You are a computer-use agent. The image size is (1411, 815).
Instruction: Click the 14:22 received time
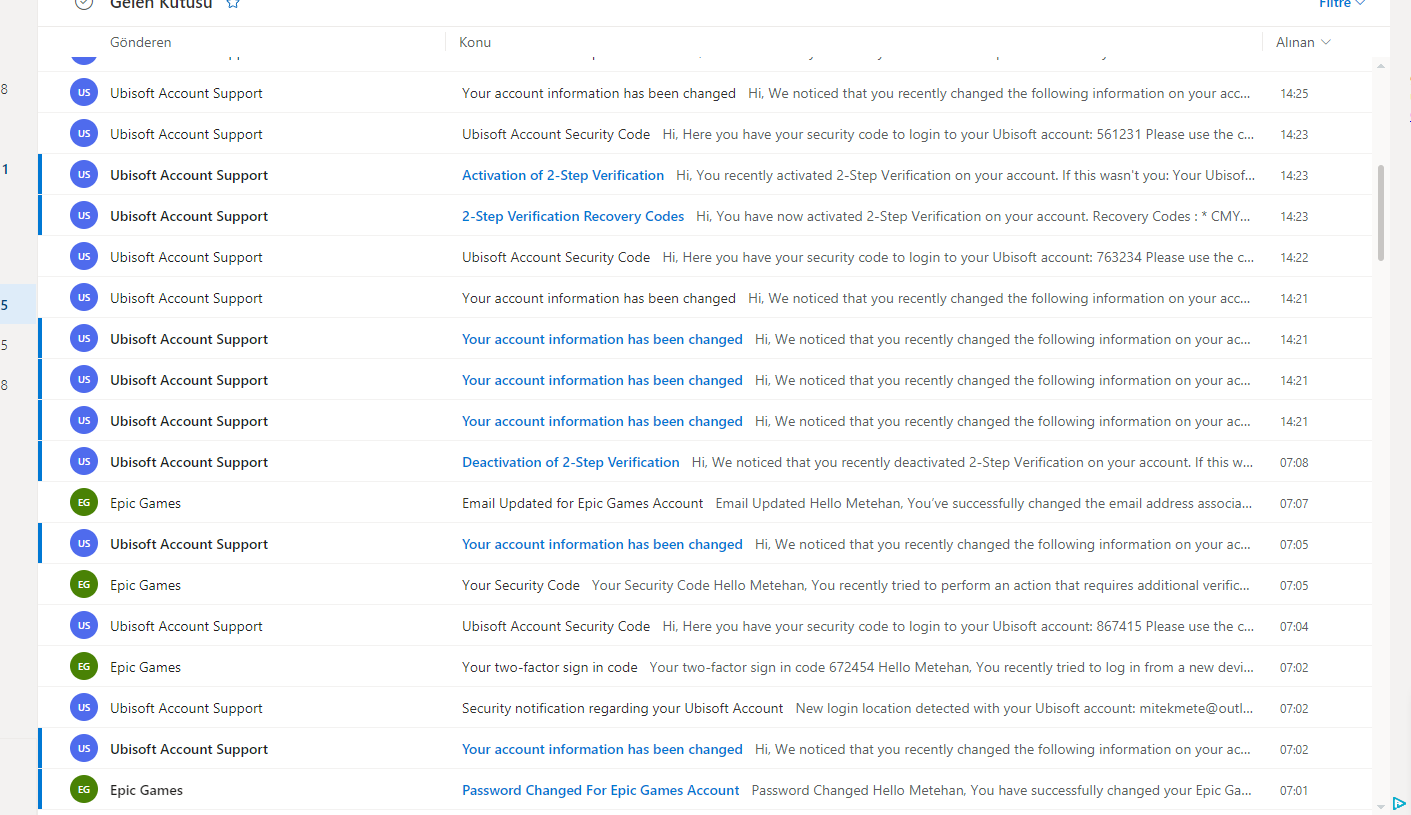[1294, 257]
